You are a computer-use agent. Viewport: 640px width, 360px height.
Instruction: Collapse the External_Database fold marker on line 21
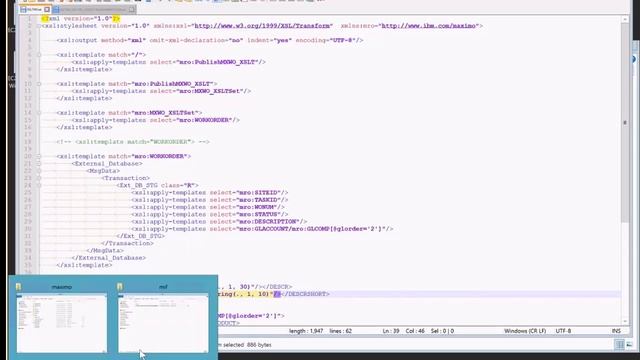pyautogui.click(x=39, y=164)
